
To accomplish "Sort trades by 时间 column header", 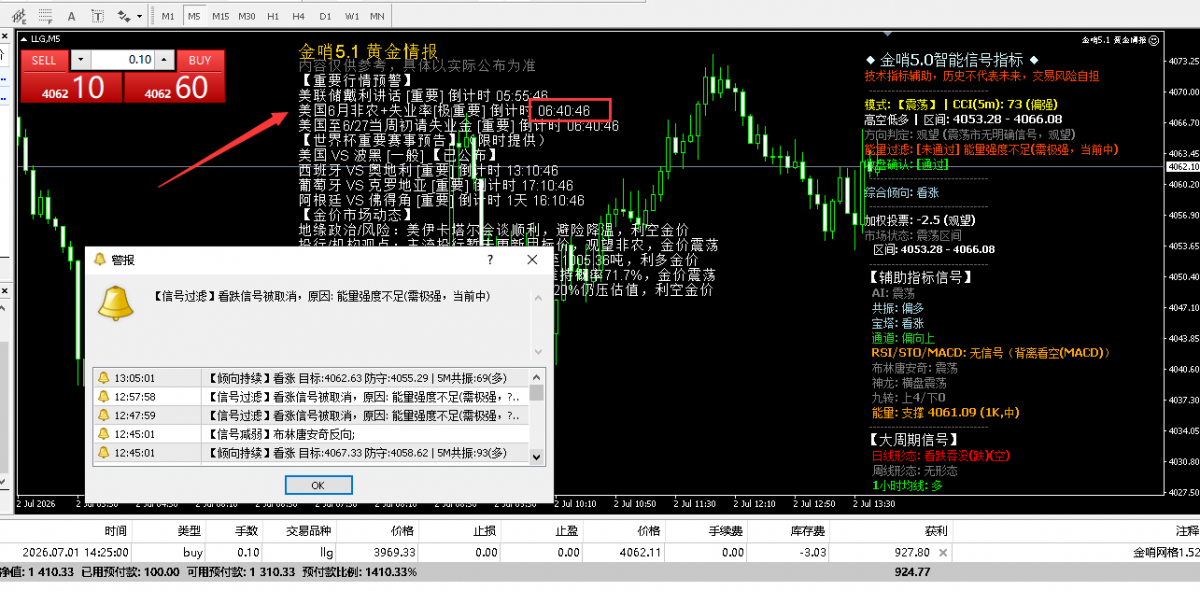I will (x=115, y=531).
